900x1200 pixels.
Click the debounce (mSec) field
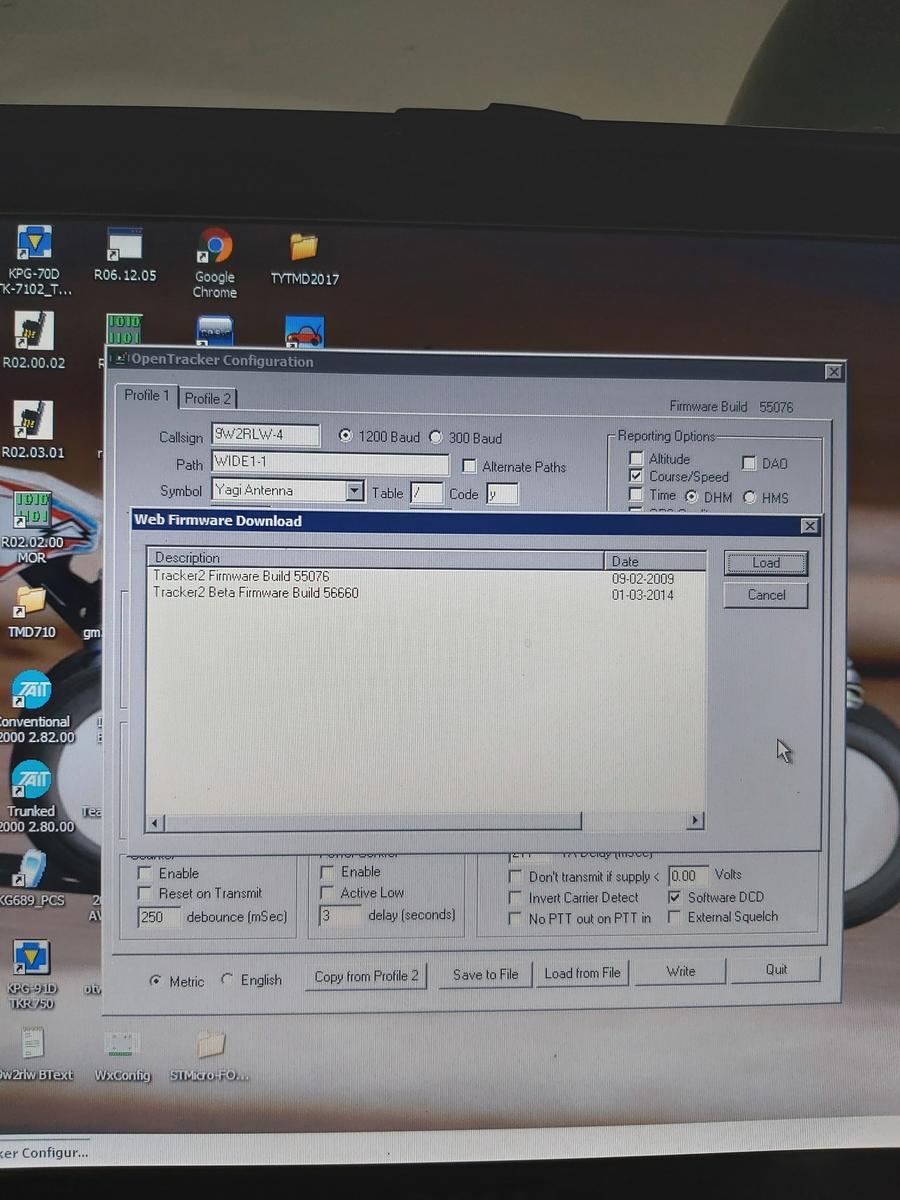(158, 916)
